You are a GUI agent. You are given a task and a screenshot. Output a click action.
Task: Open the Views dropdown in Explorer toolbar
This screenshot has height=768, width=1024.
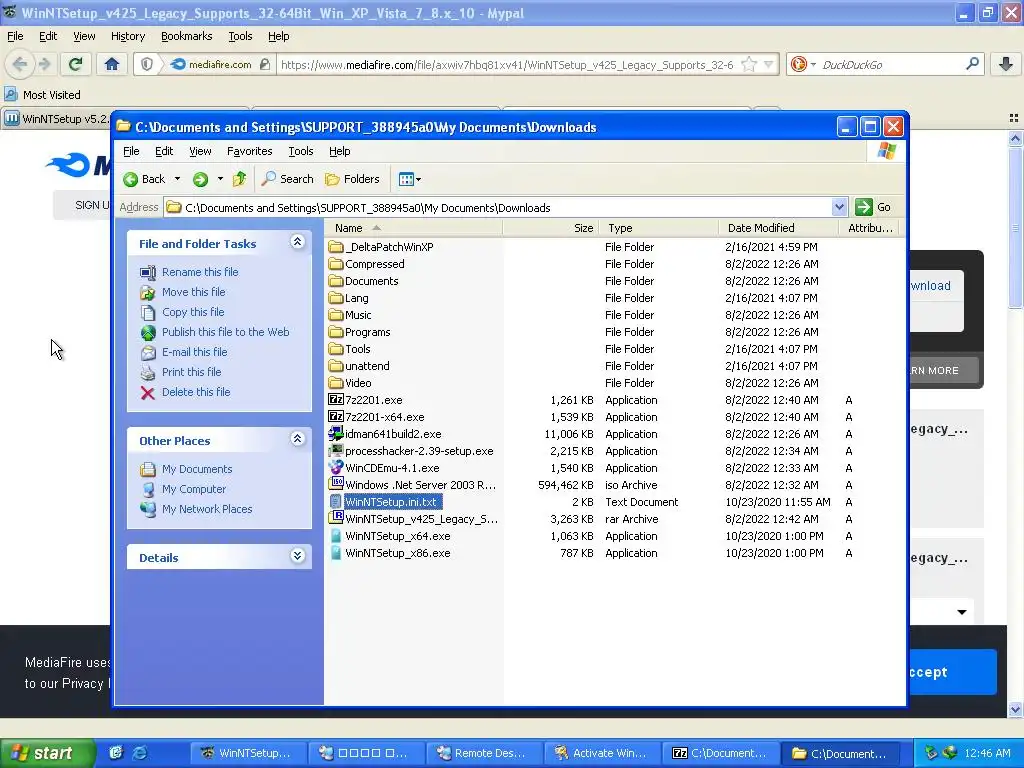[x=409, y=179]
